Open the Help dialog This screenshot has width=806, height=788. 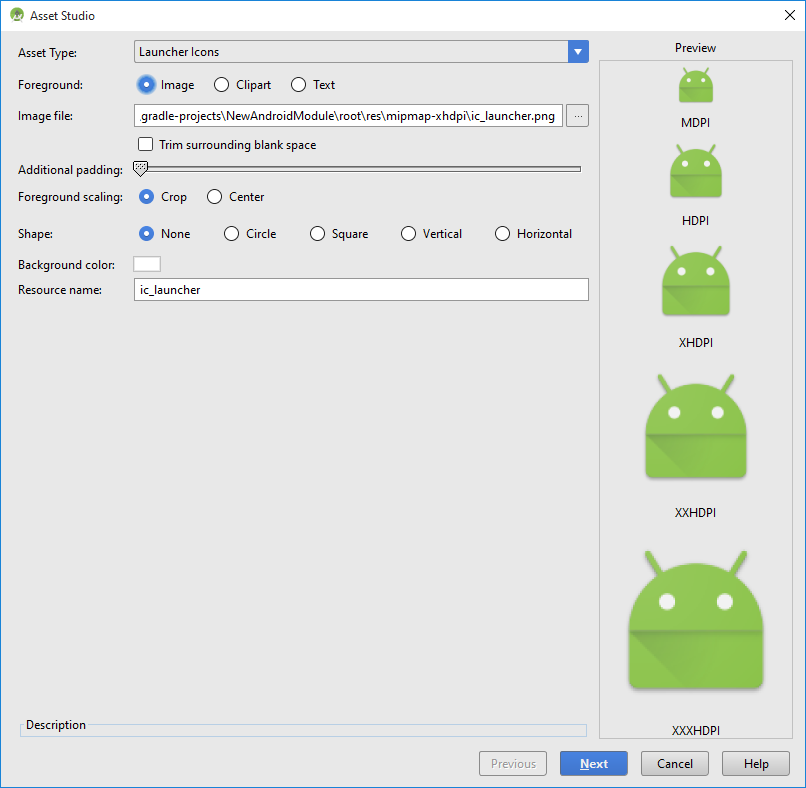pos(755,763)
